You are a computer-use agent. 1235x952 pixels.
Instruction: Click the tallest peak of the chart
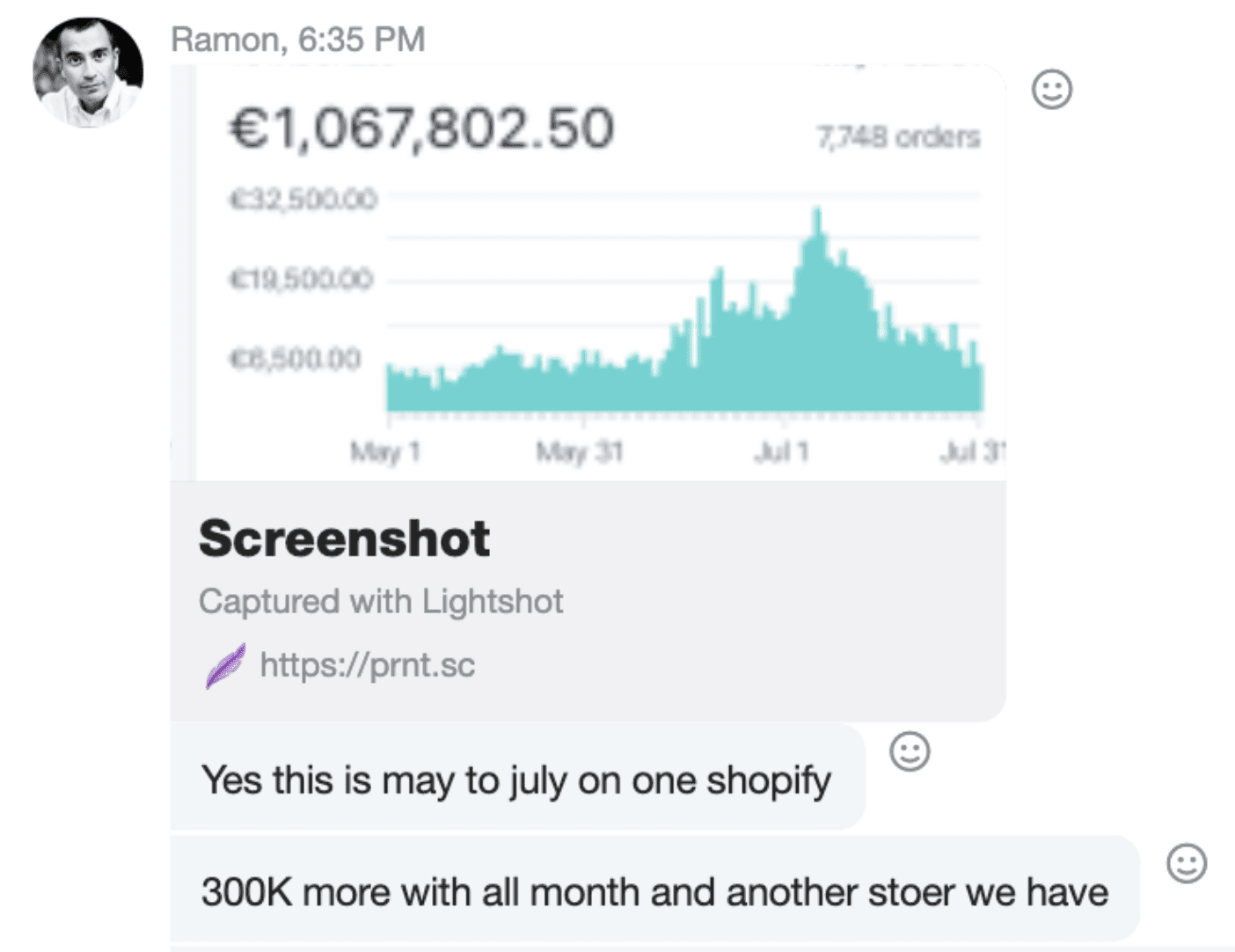(x=817, y=220)
